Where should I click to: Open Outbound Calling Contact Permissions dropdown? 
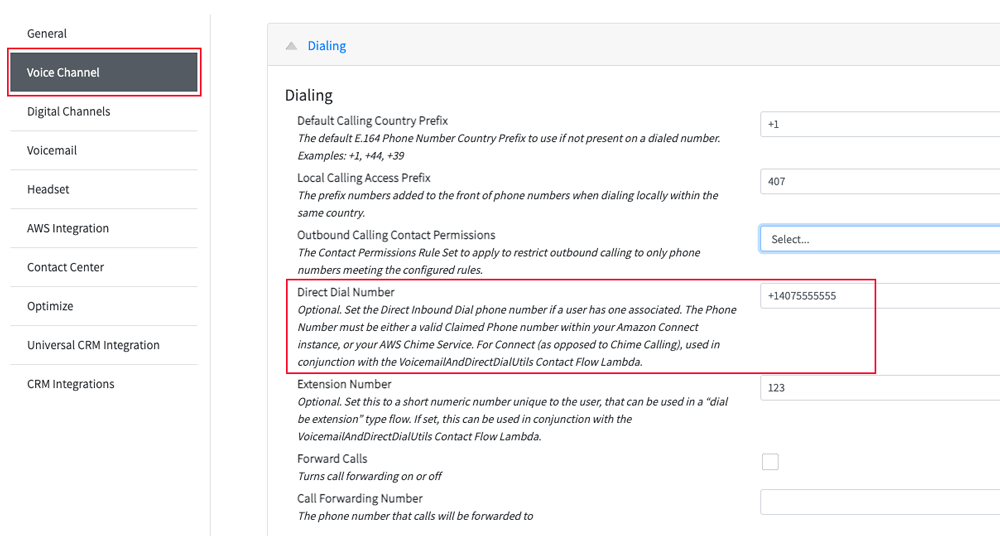point(880,239)
